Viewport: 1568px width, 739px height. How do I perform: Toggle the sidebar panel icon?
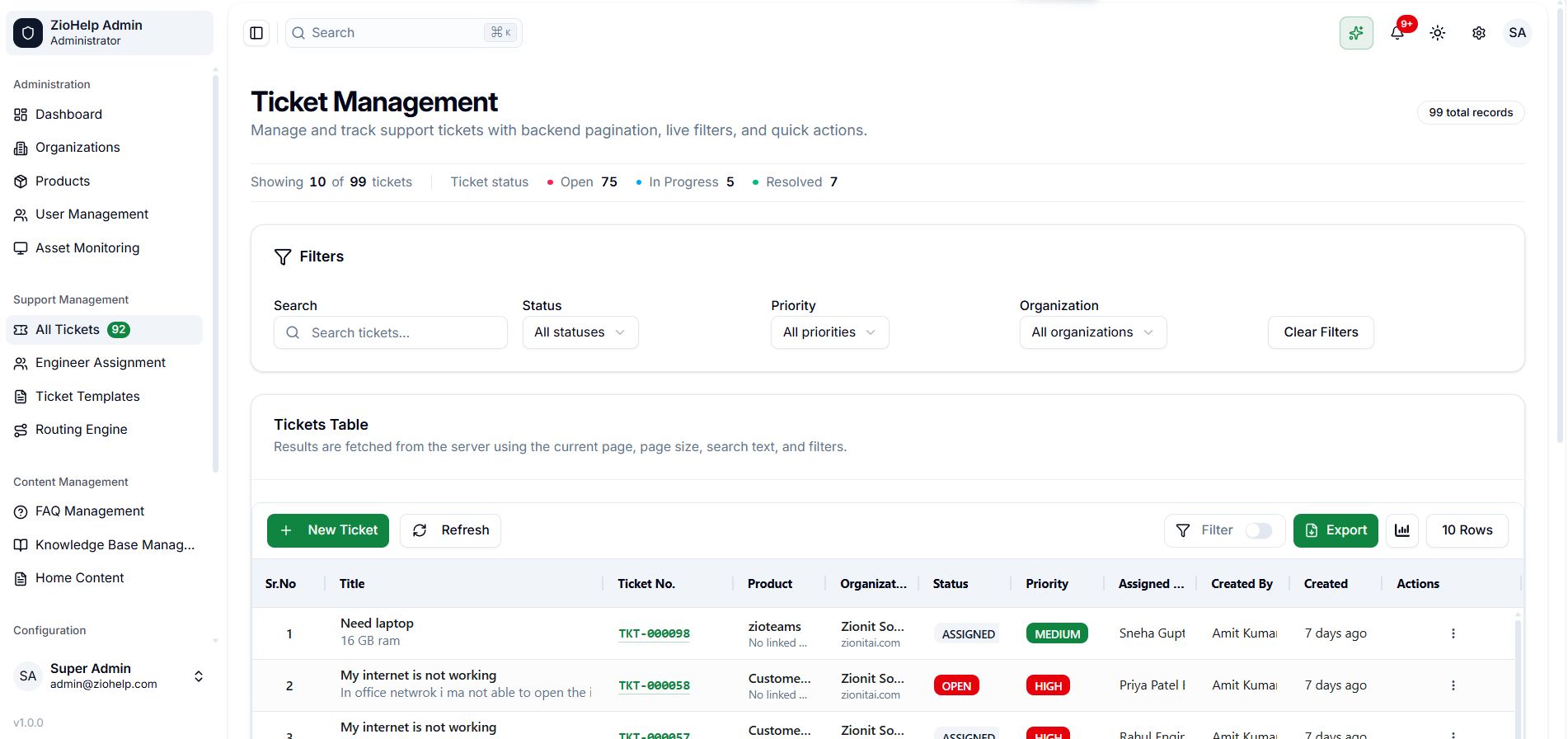256,33
